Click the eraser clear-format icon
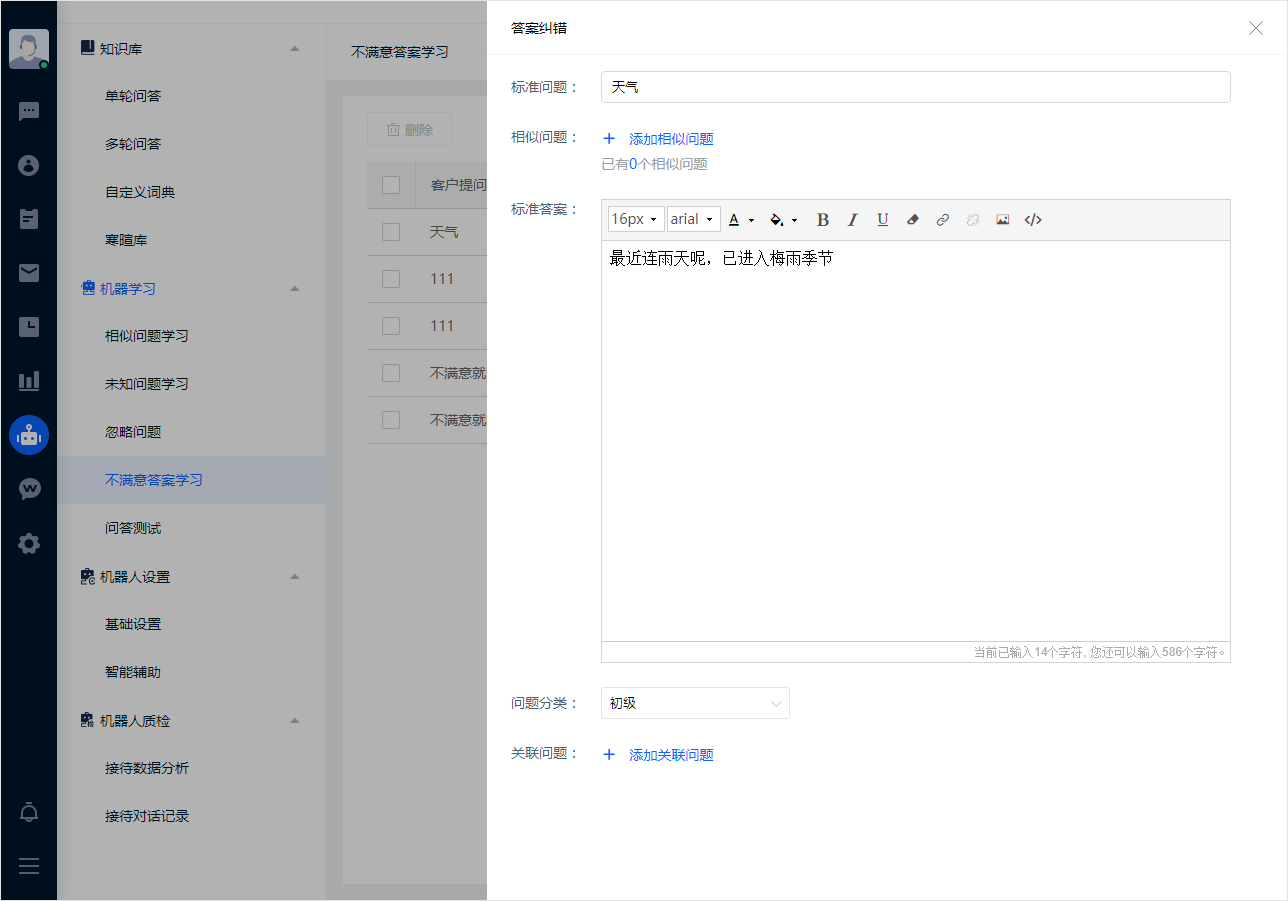This screenshot has width=1288, height=901. point(912,220)
